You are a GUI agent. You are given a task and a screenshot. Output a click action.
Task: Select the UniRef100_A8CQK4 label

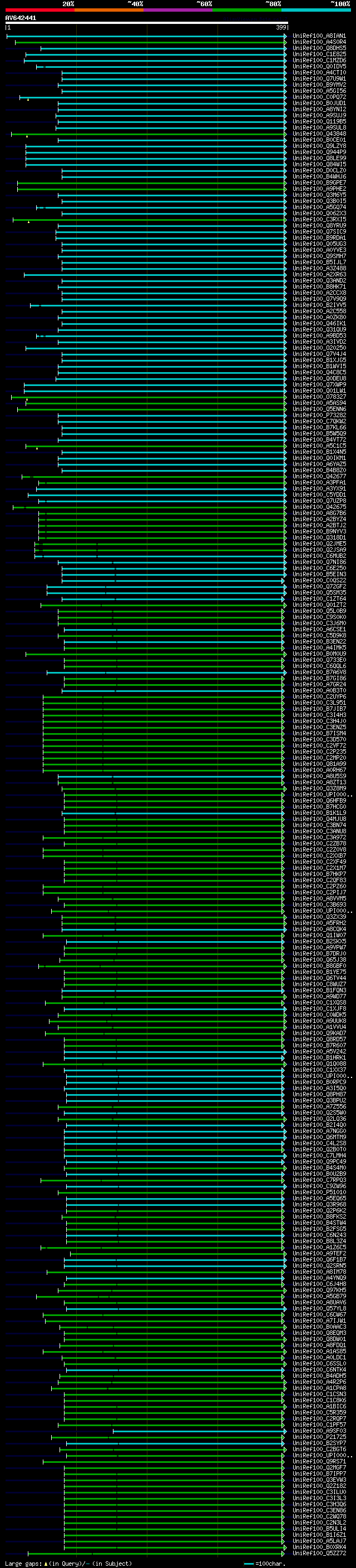(319, 929)
